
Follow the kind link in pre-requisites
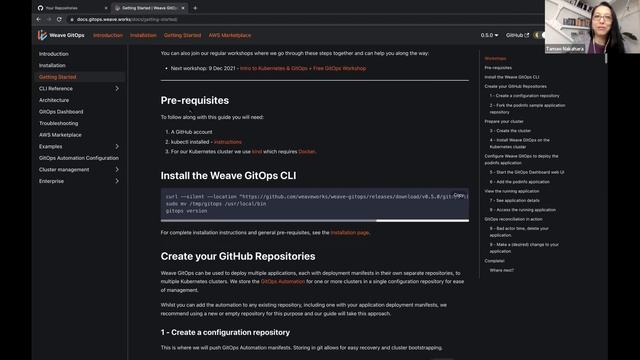tap(257, 151)
